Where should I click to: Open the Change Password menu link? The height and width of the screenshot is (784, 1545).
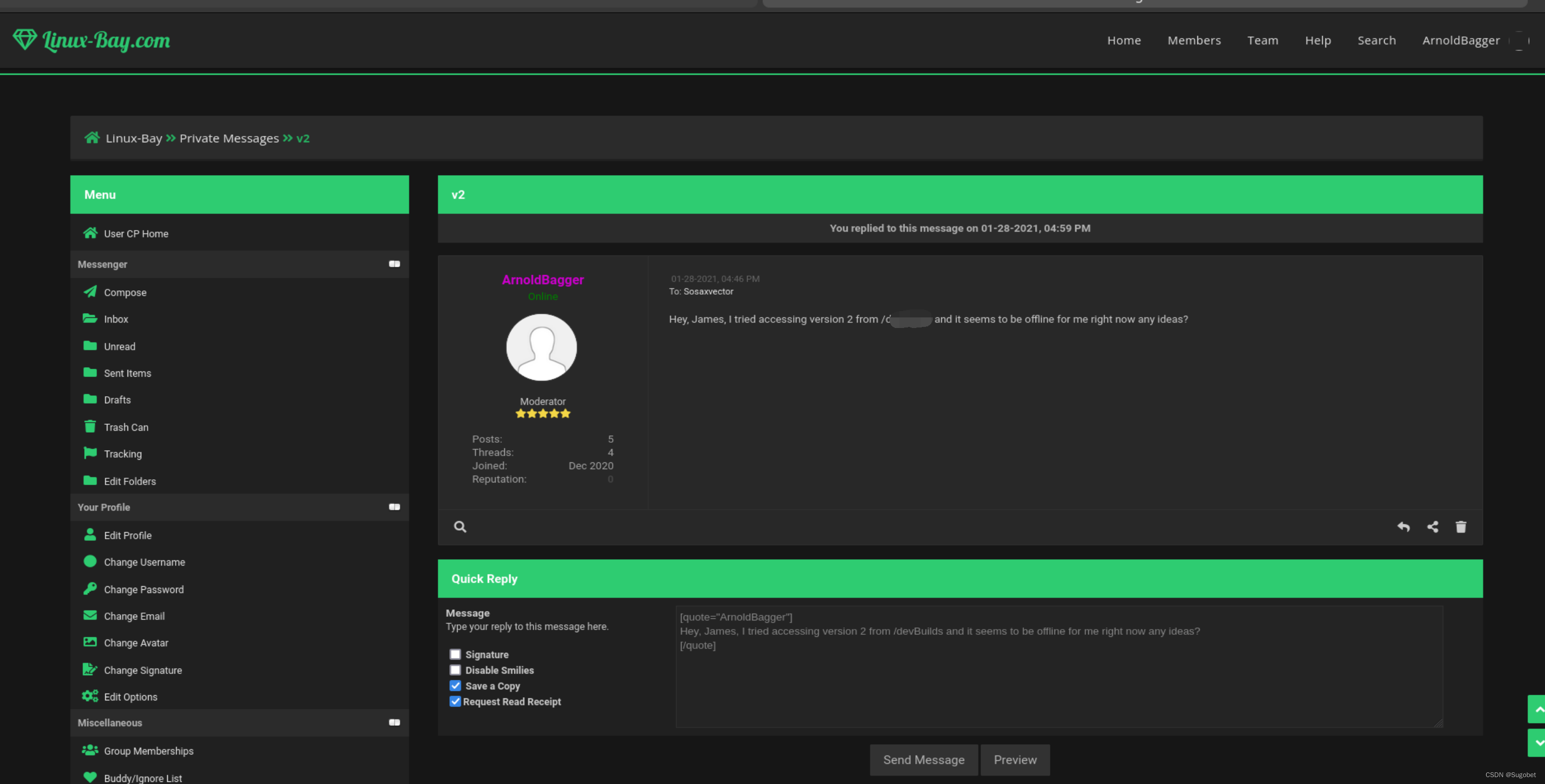pos(144,590)
